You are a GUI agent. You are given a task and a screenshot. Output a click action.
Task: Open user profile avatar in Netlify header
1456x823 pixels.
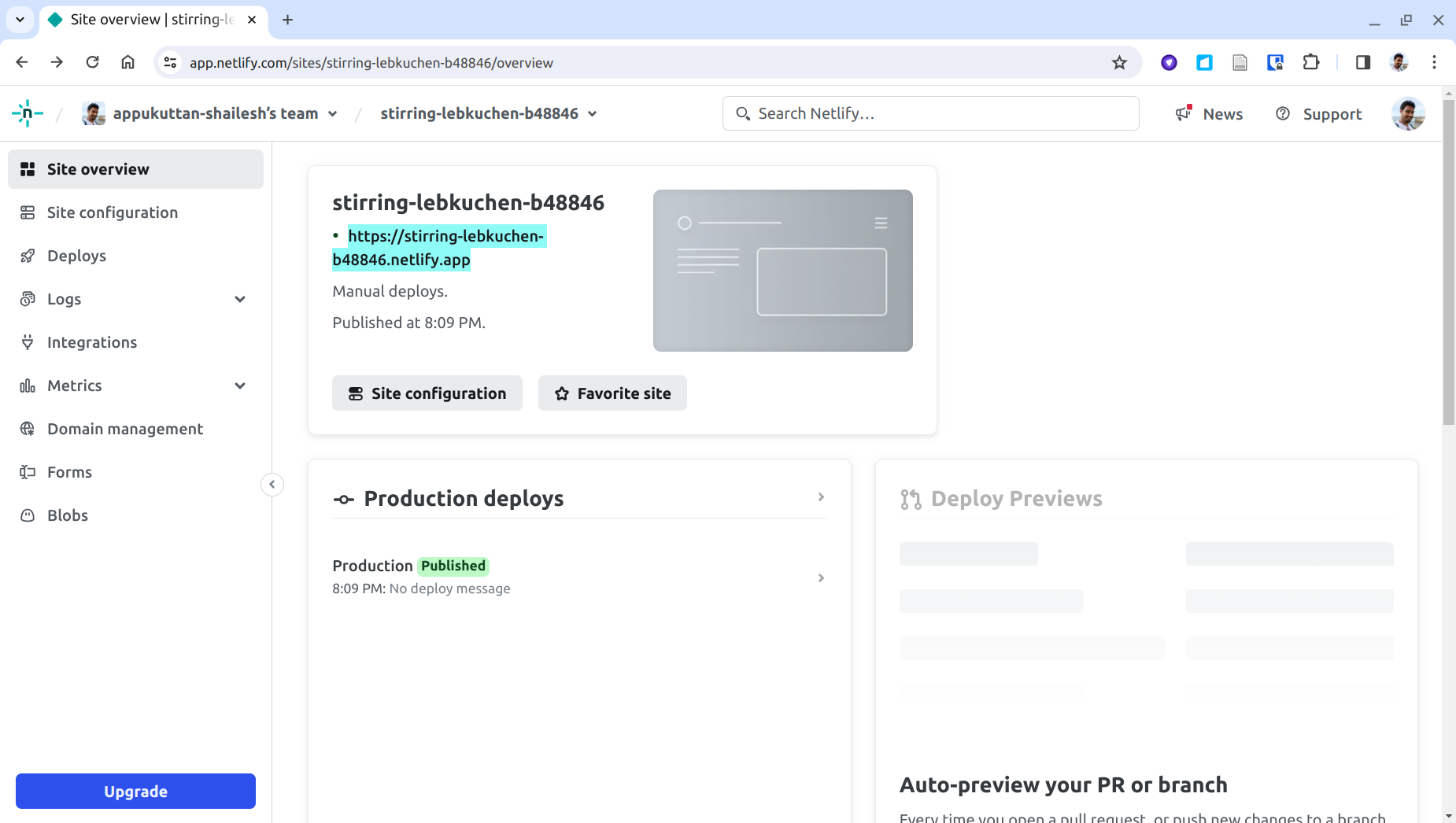click(1407, 113)
